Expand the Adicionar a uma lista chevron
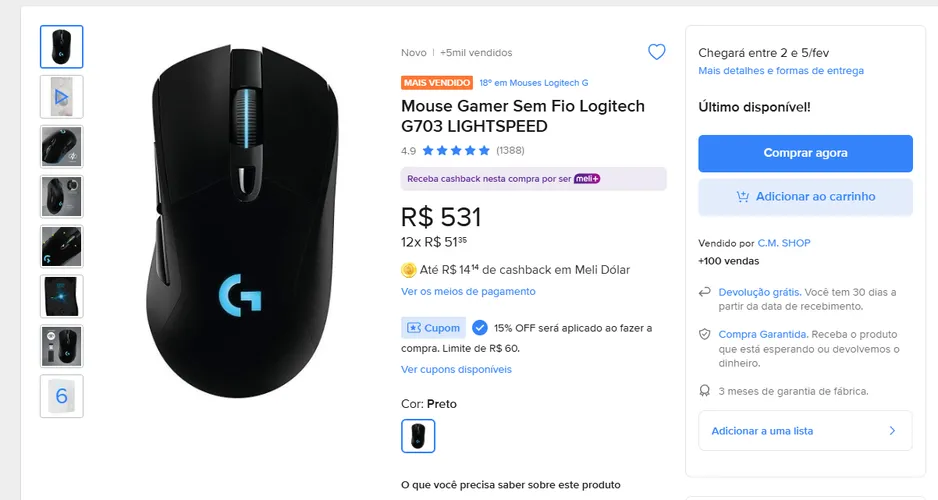938x500 pixels. click(892, 431)
